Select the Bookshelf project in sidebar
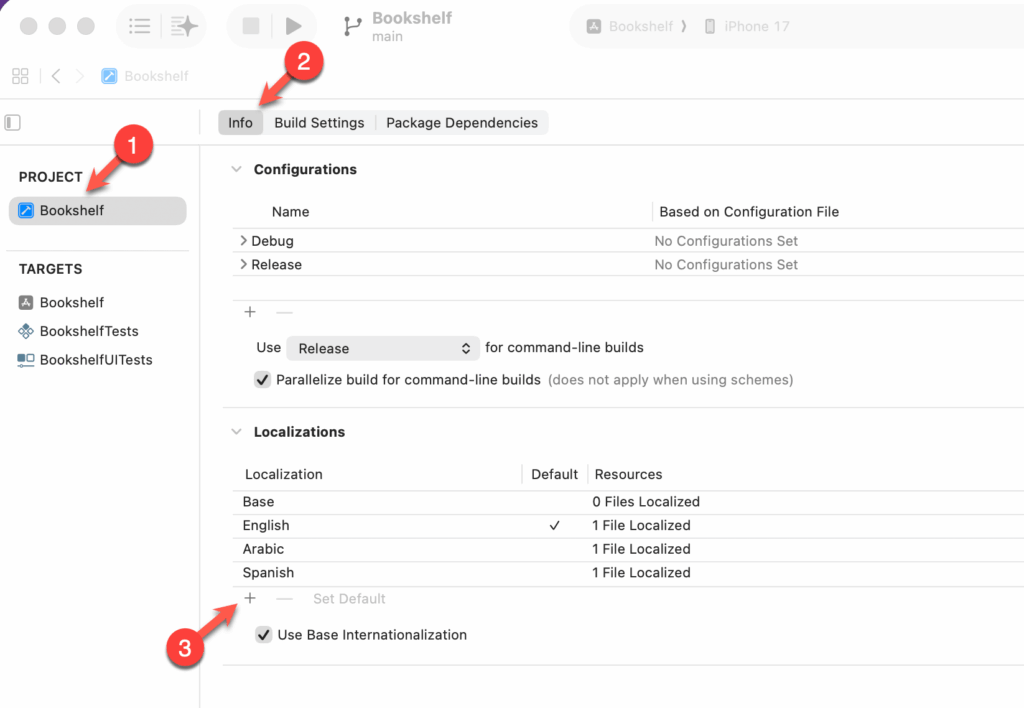1024x708 pixels. 97,210
